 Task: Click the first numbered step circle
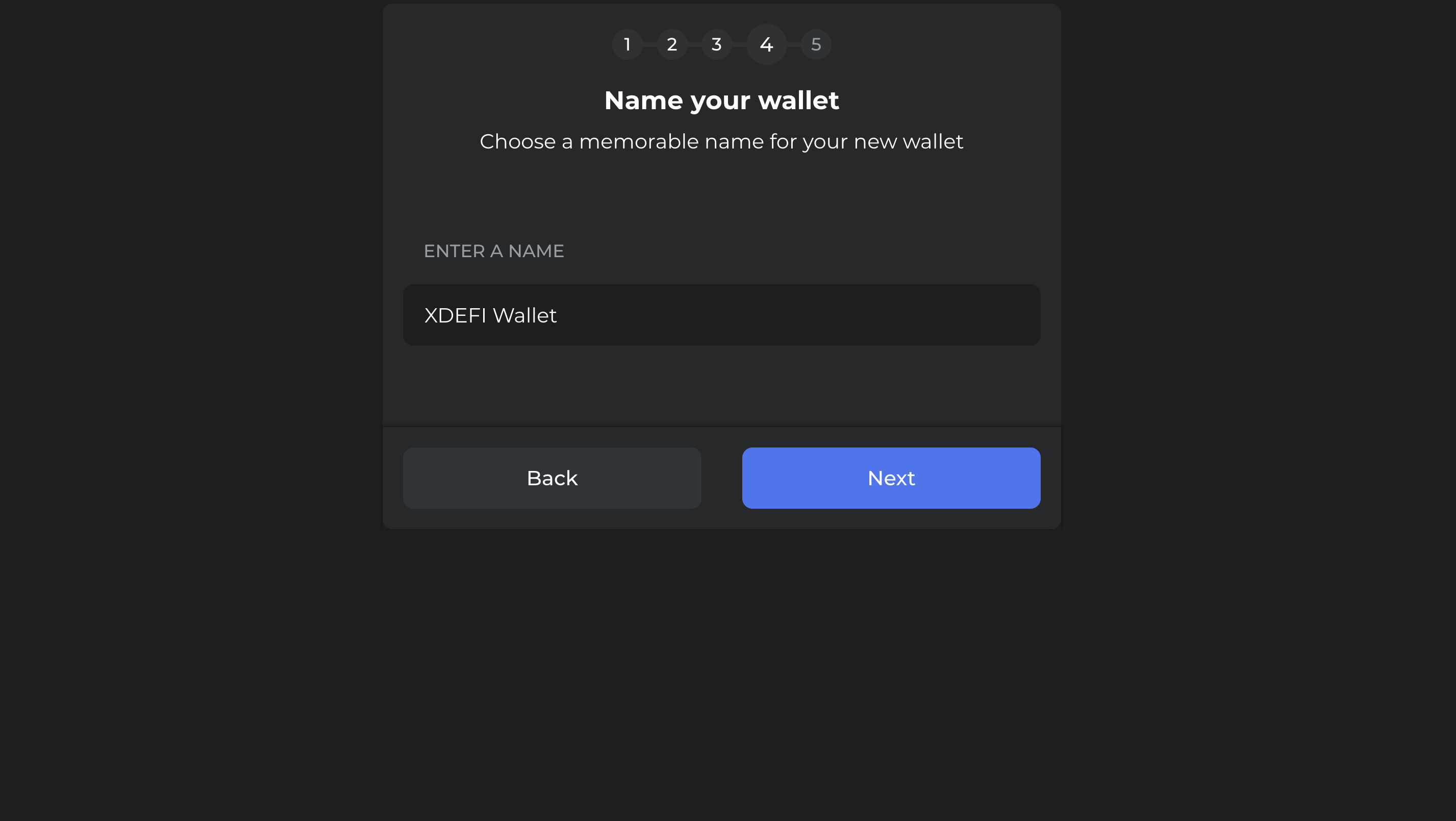click(627, 44)
